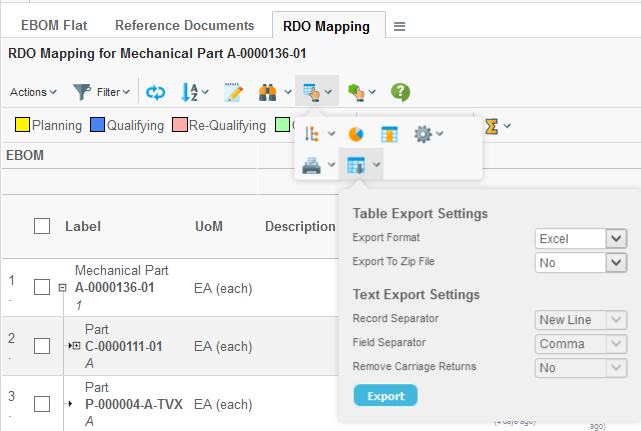Click the binoculars find icon
Image resolution: width=641 pixels, height=431 pixels.
tap(268, 92)
